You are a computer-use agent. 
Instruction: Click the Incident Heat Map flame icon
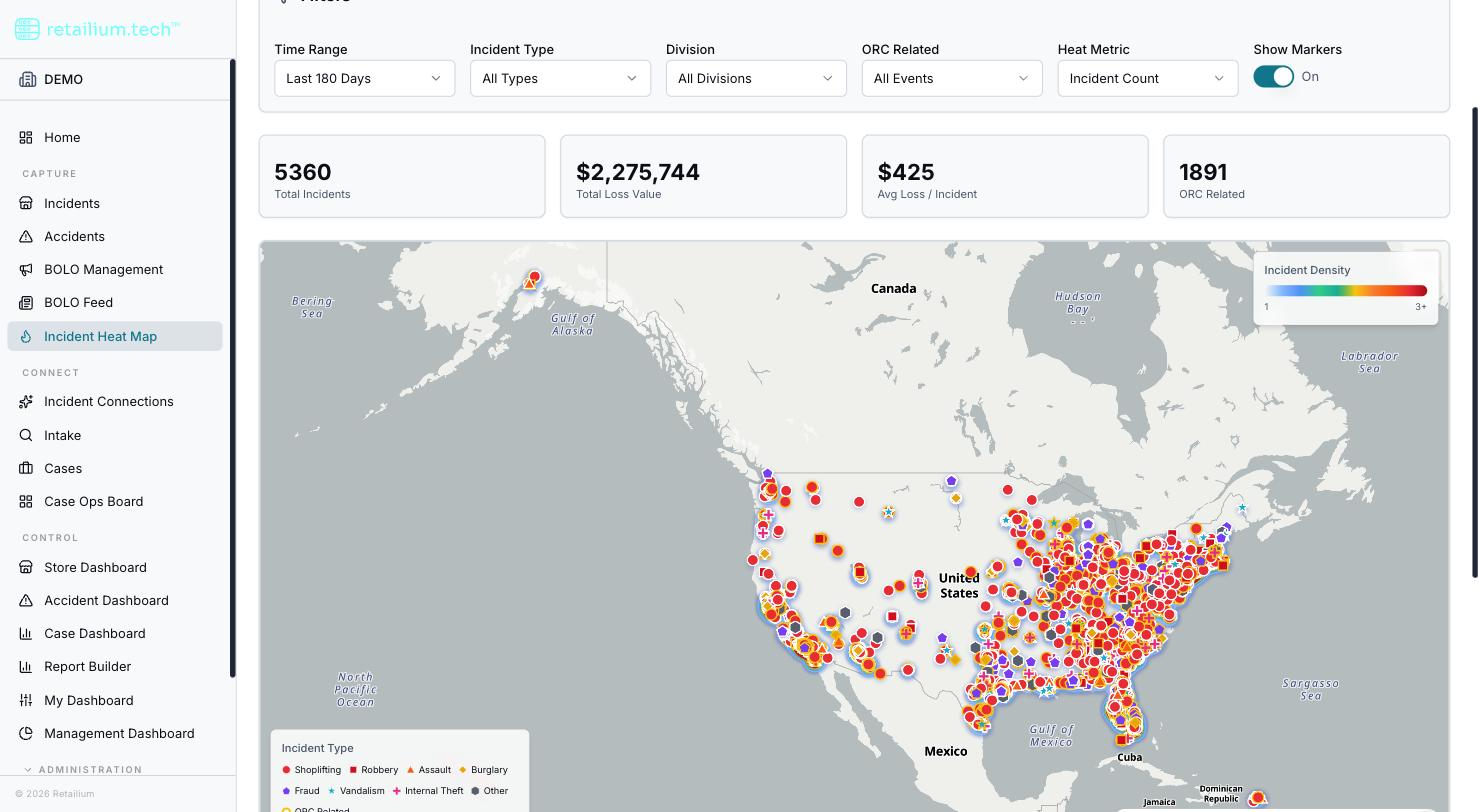tap(26, 336)
